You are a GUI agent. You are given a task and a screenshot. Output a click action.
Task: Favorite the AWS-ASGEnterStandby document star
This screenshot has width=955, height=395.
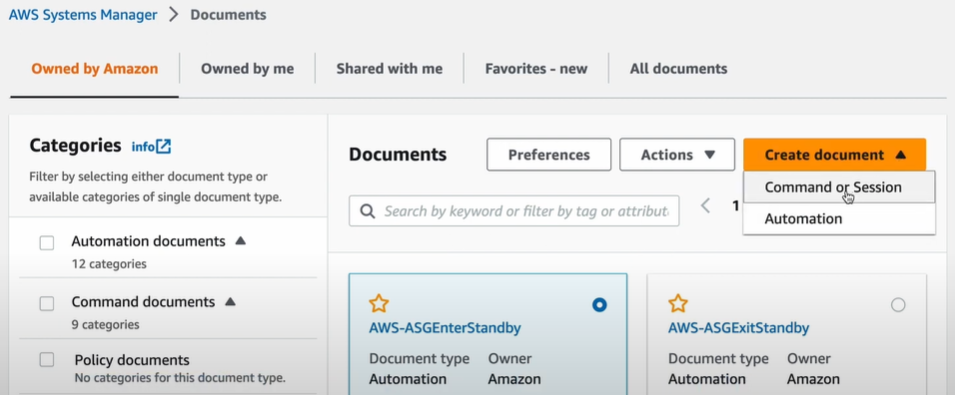[379, 303]
